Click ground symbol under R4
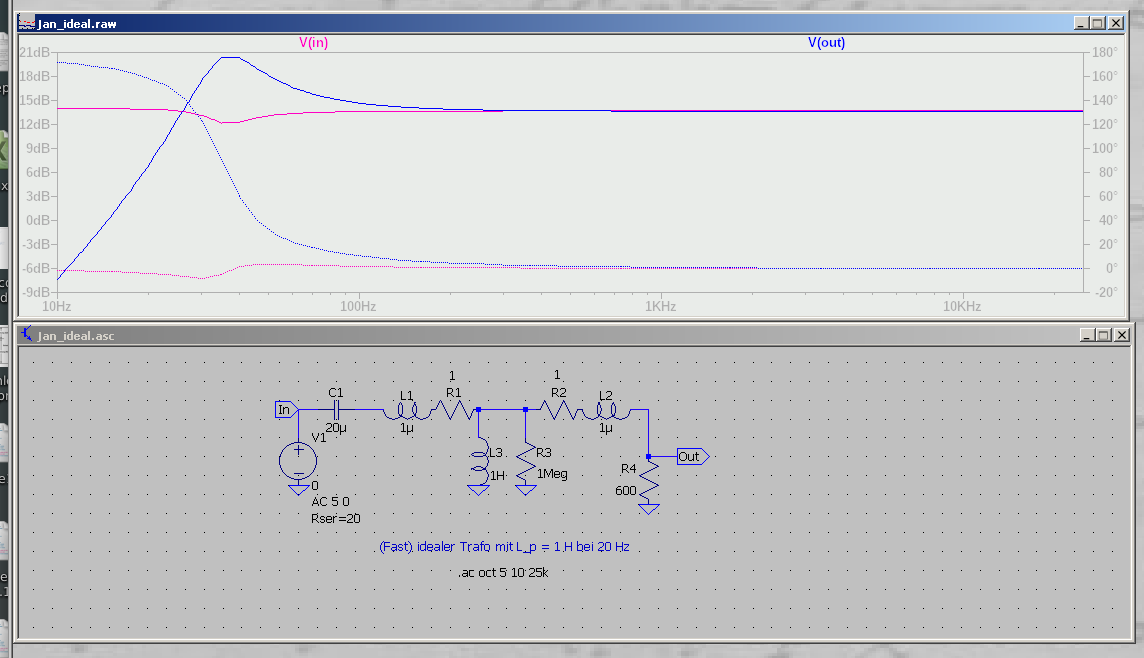 click(649, 509)
